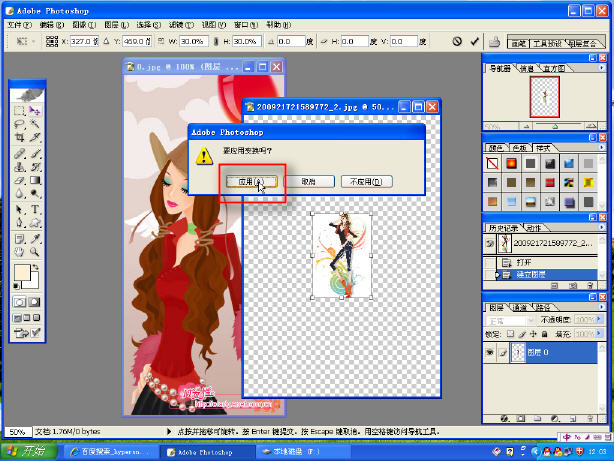The width and height of the screenshot is (614, 461).
Task: Select the Gradient tool
Action: coord(34,181)
